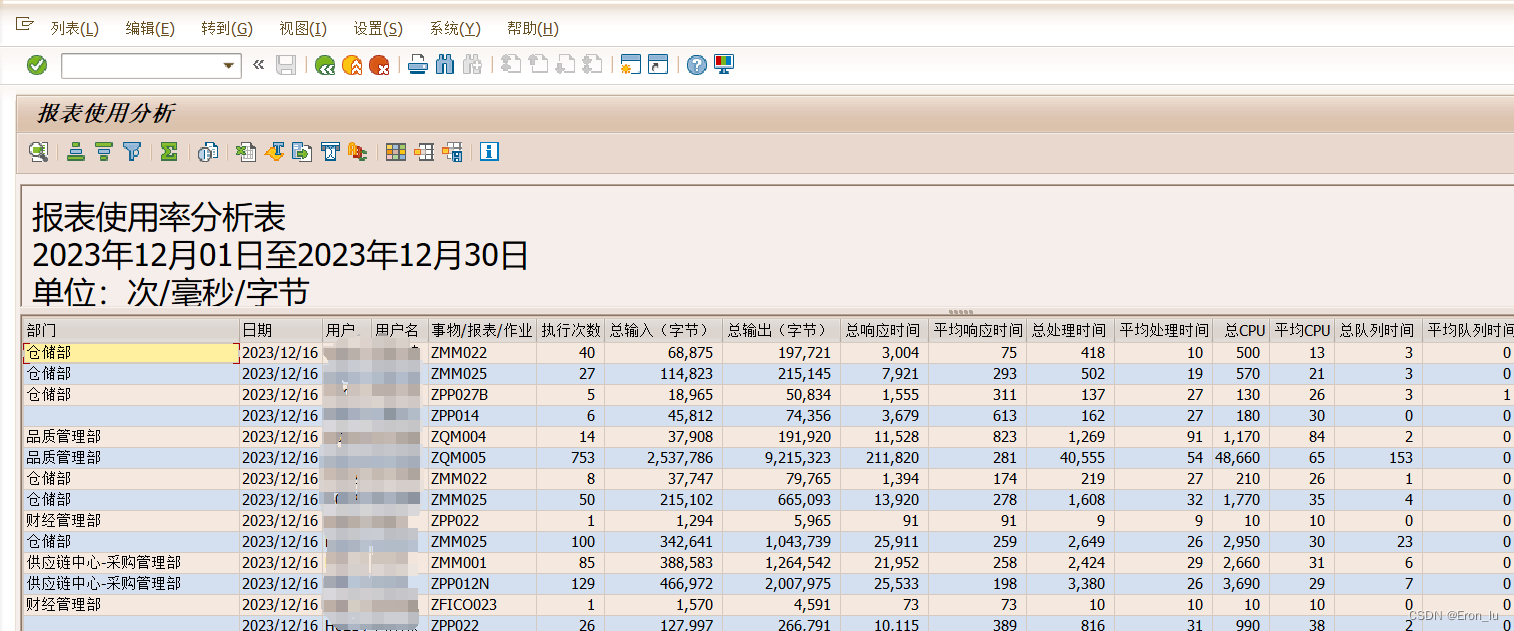
Task: Open Find with the binoculars icon
Action: tap(443, 64)
